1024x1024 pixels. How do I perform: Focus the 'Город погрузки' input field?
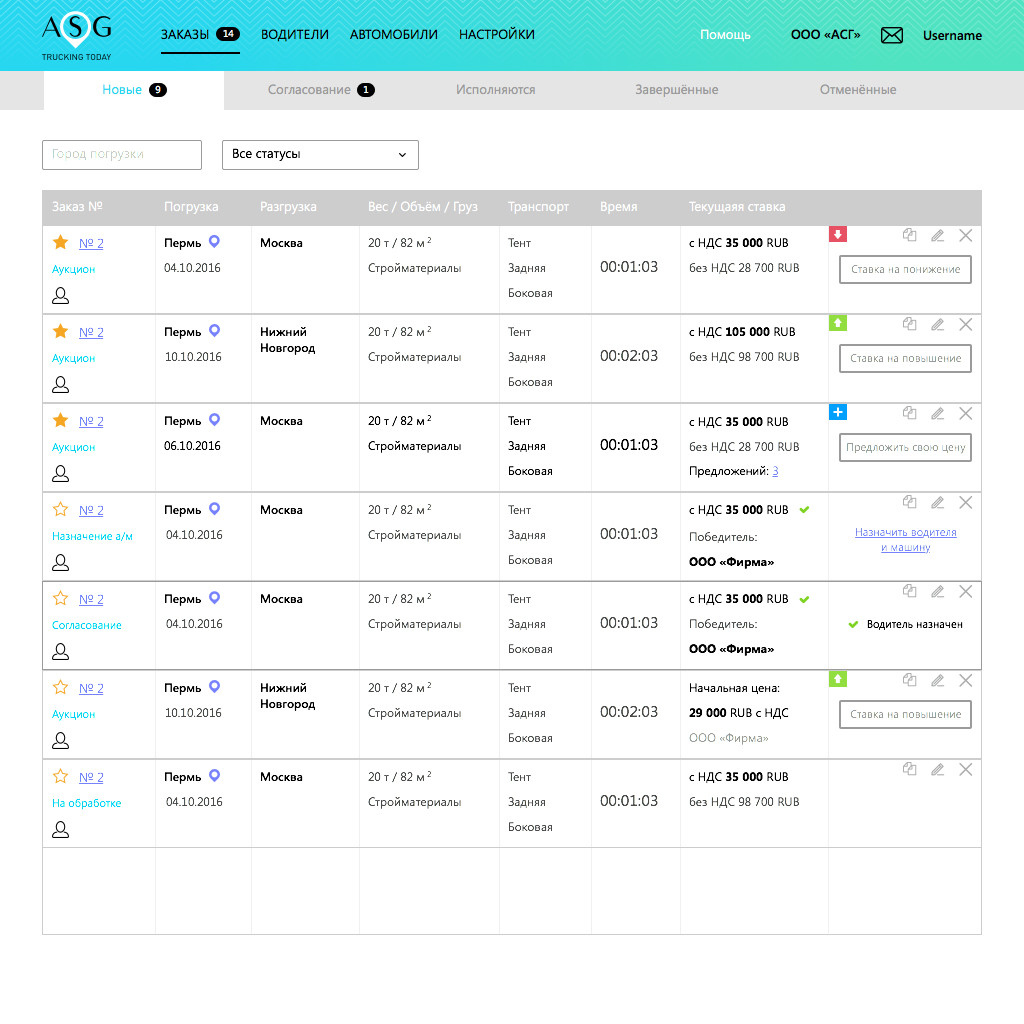(x=122, y=155)
